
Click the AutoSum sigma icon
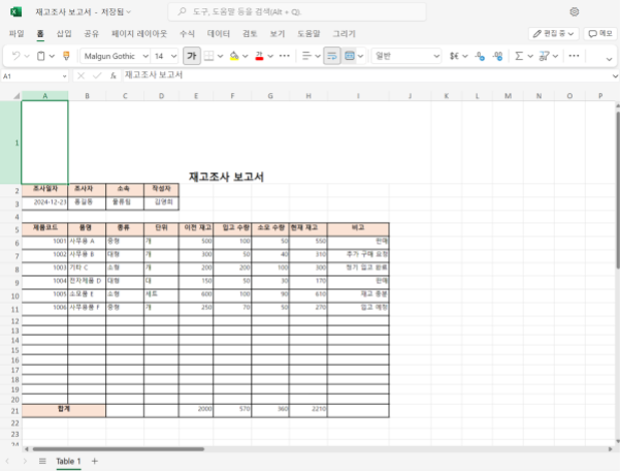[519, 56]
